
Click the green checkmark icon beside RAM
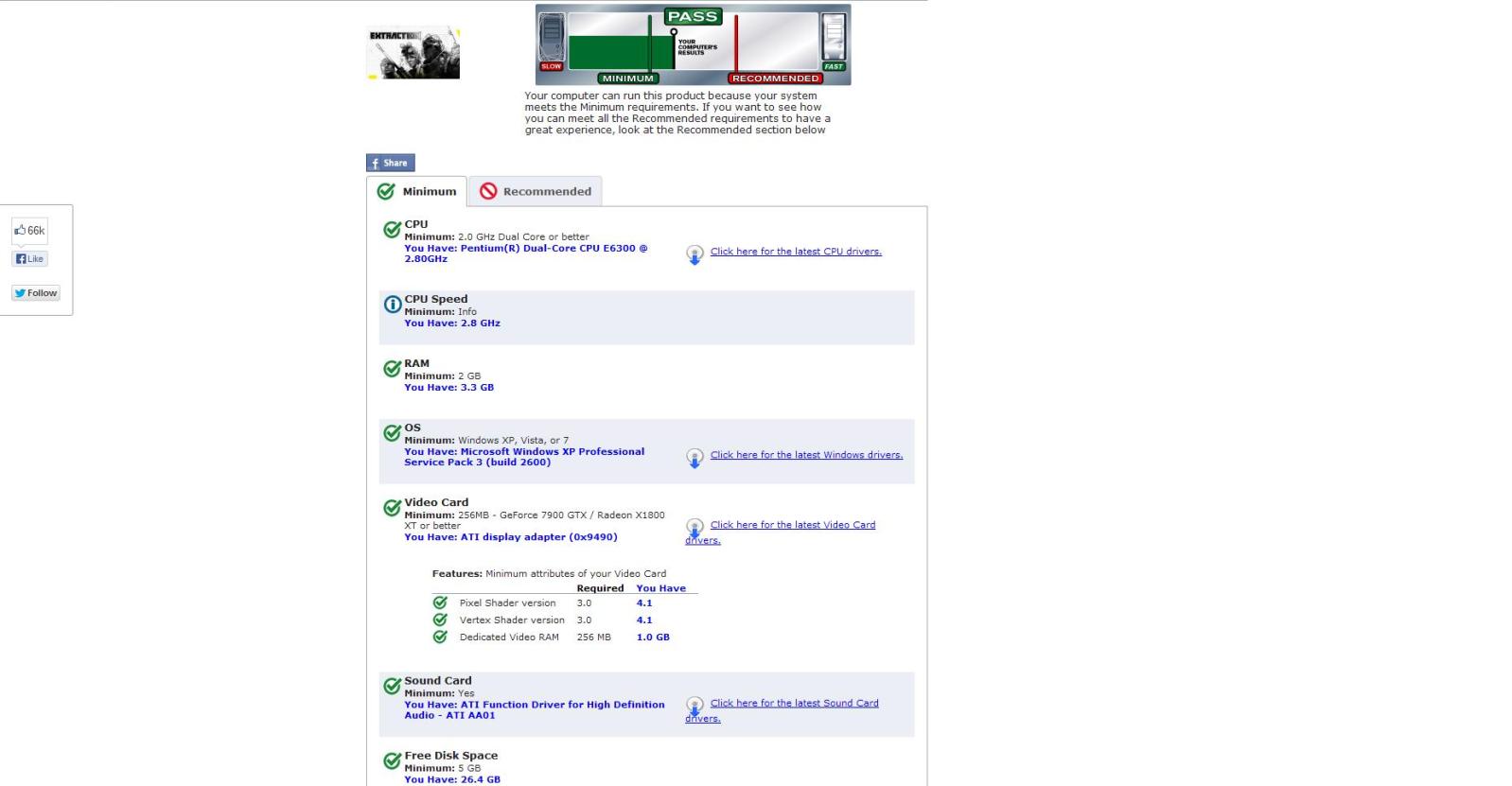392,369
